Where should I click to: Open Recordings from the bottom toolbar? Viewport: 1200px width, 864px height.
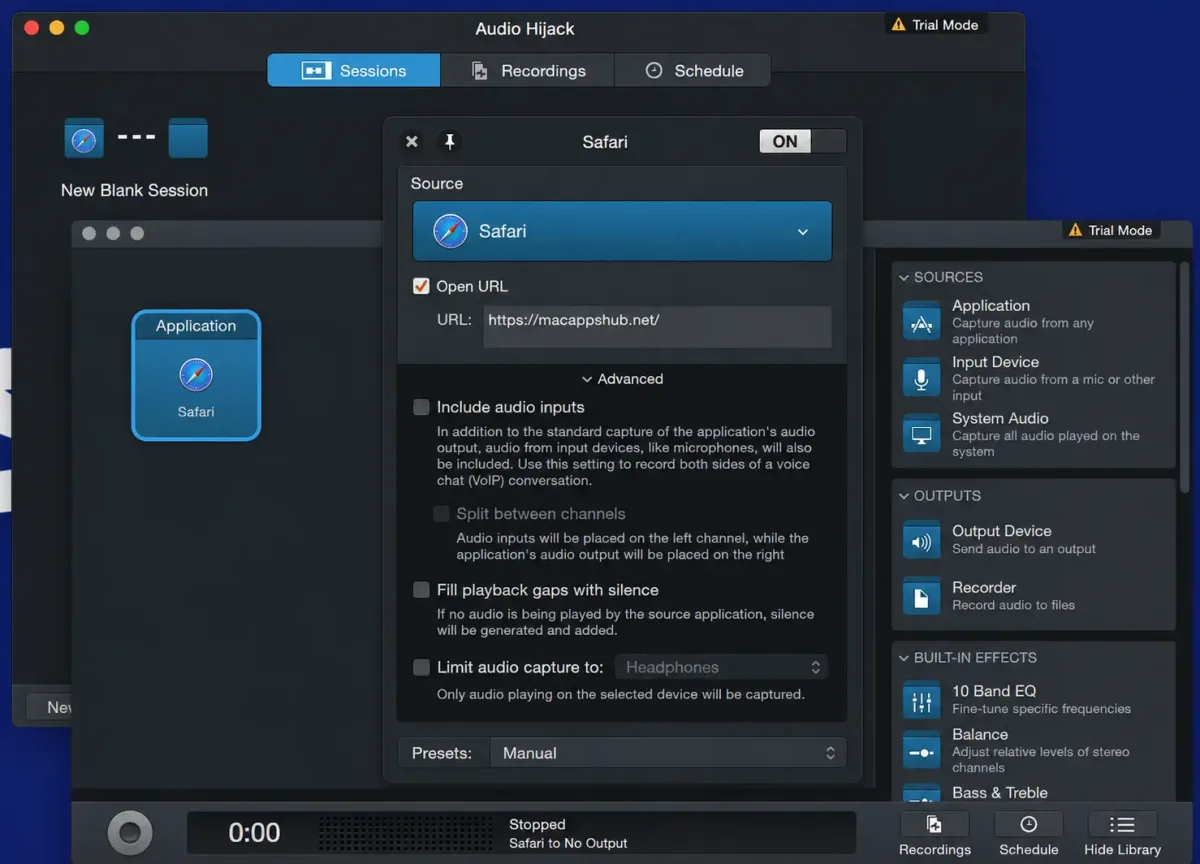tap(935, 835)
